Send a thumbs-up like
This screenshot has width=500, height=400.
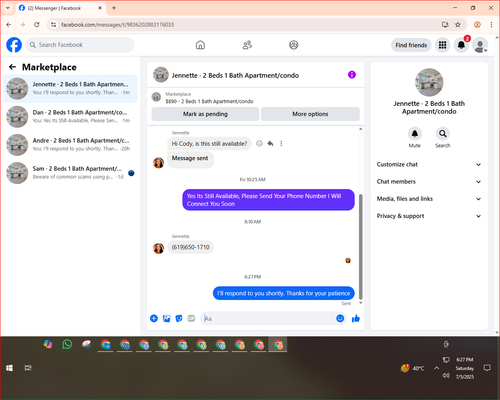pos(356,318)
